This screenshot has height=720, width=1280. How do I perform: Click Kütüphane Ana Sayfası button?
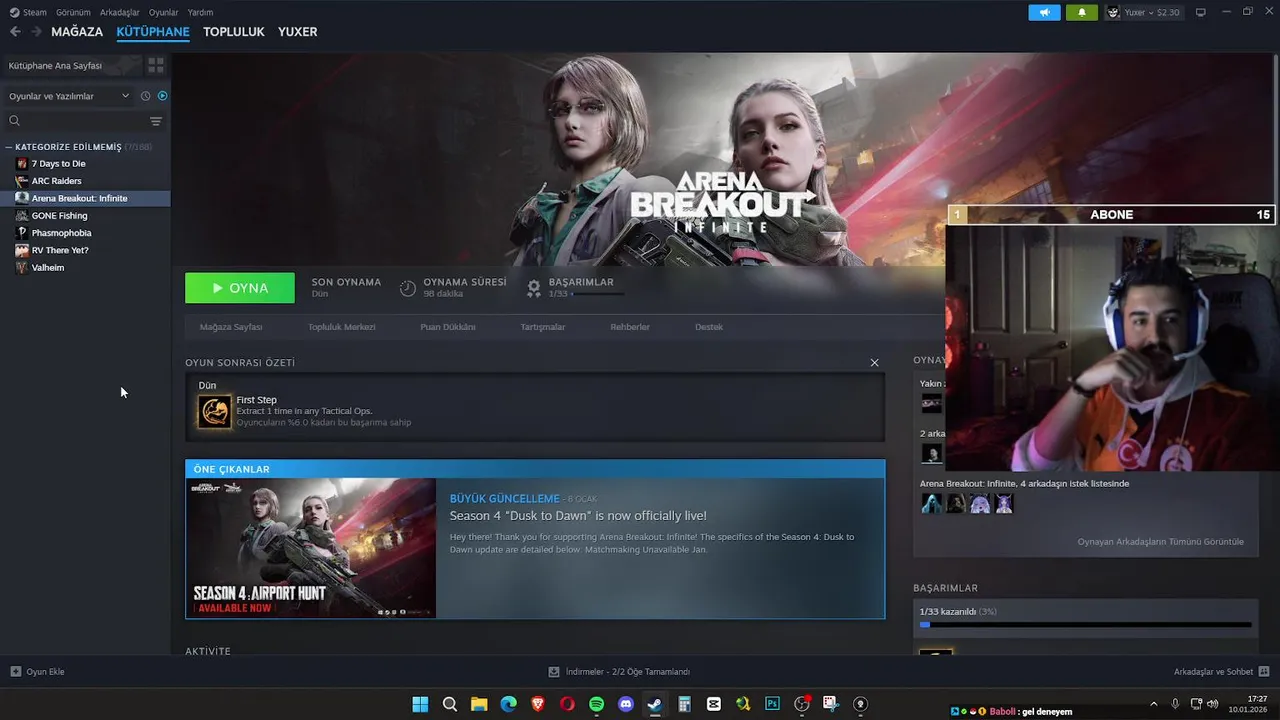(x=71, y=65)
